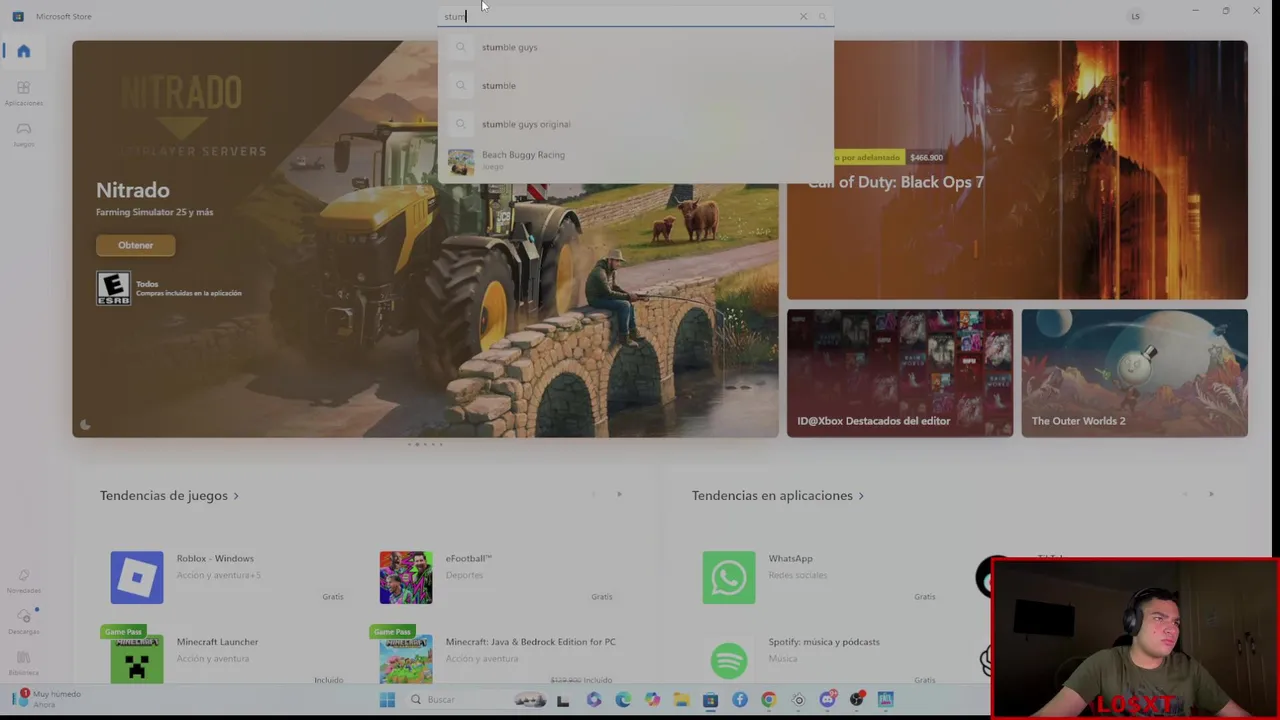Open the Beach Buggy Racing suggestion

coord(635,160)
